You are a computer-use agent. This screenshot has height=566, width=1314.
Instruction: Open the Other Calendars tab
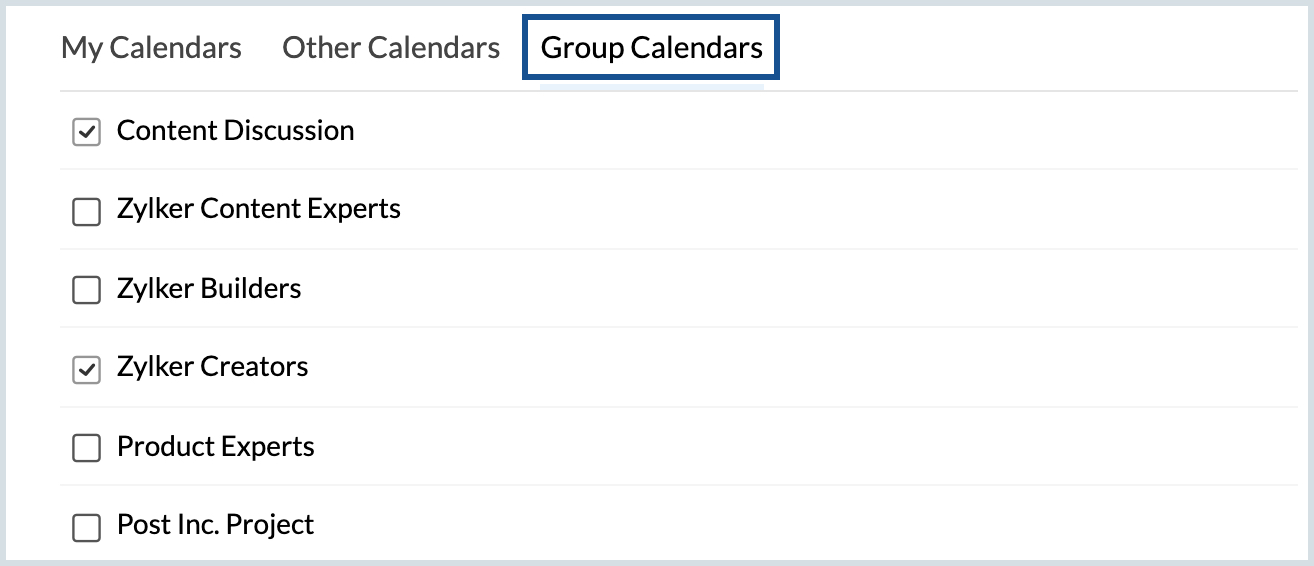(x=391, y=48)
